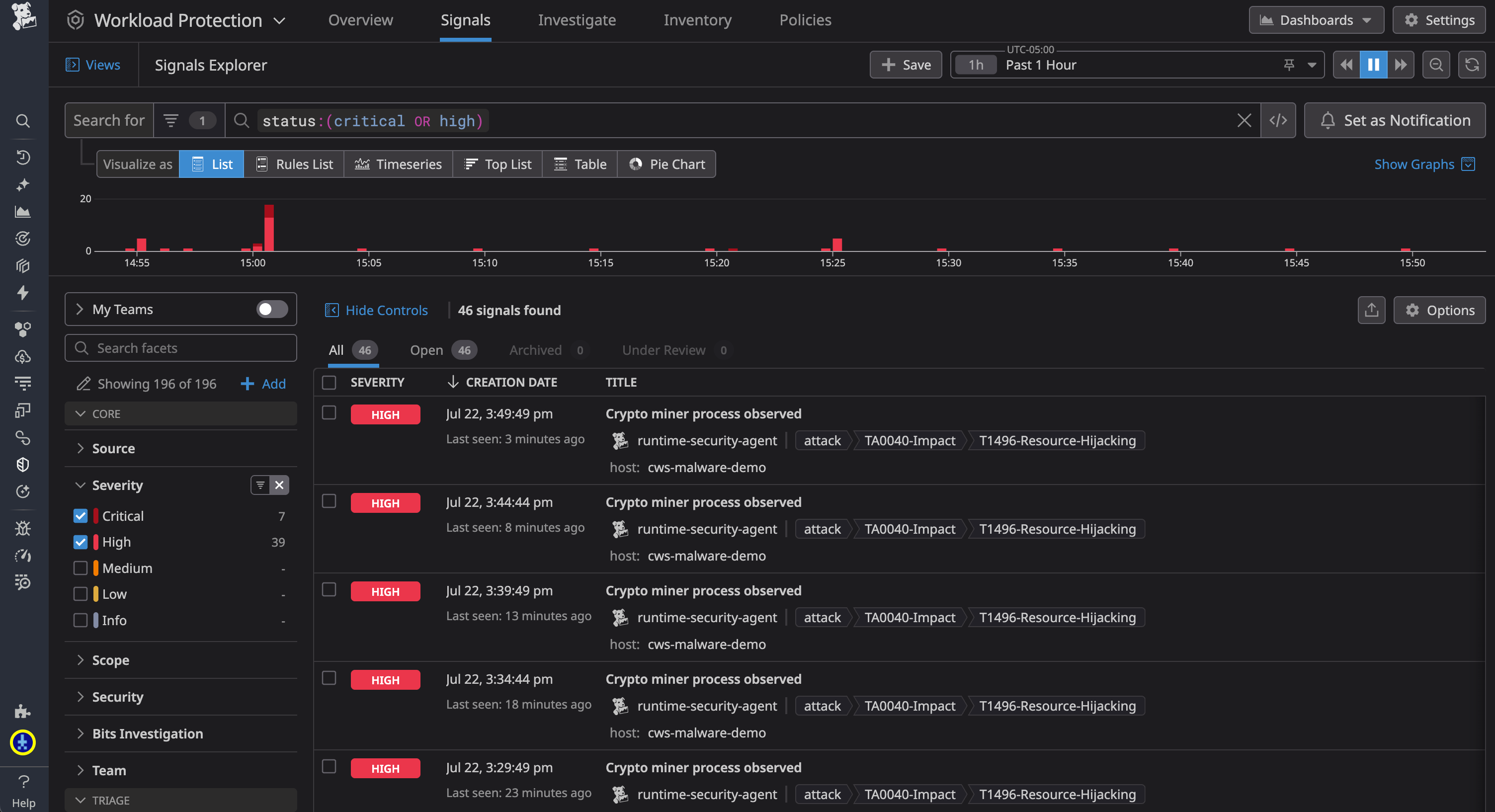Toggle the My Teams switch

pos(270,309)
